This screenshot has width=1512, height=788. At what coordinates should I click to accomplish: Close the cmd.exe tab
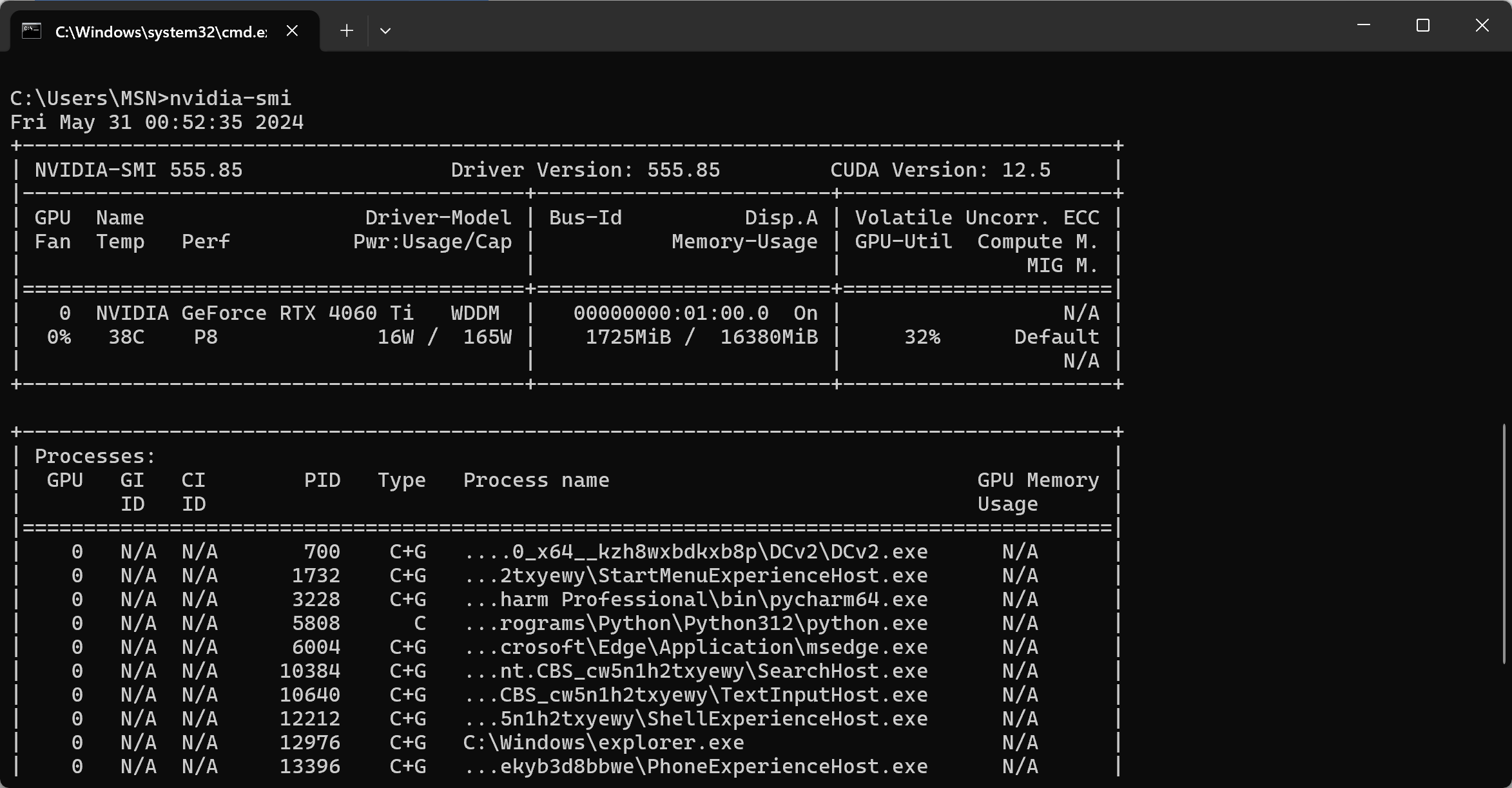coord(292,31)
